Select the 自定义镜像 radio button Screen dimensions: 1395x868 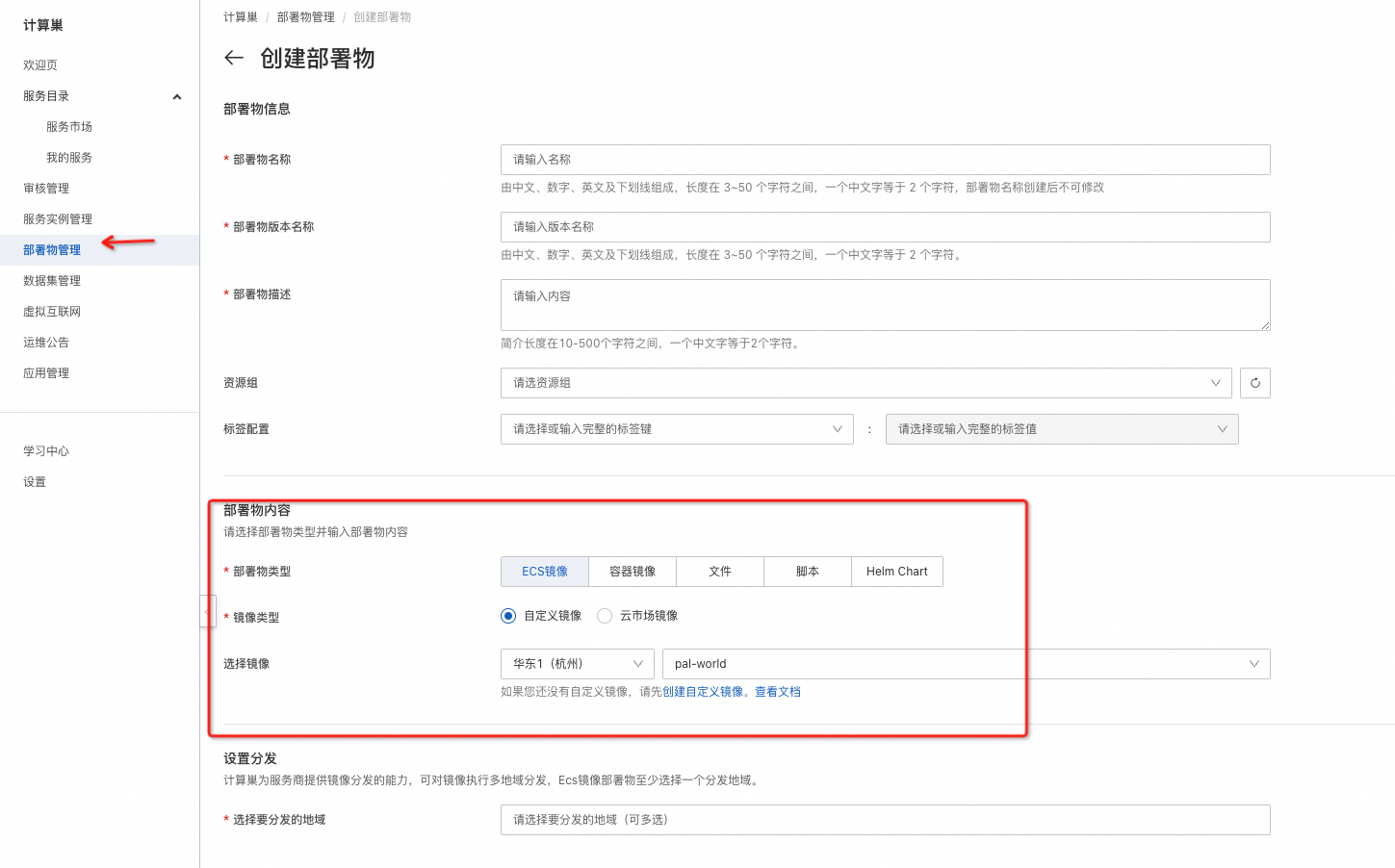pos(508,616)
